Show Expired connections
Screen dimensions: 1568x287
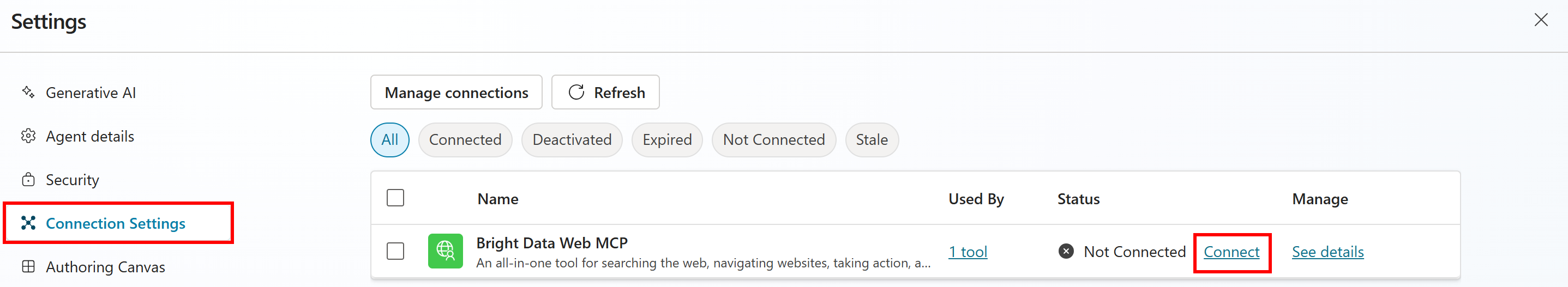[x=667, y=140]
